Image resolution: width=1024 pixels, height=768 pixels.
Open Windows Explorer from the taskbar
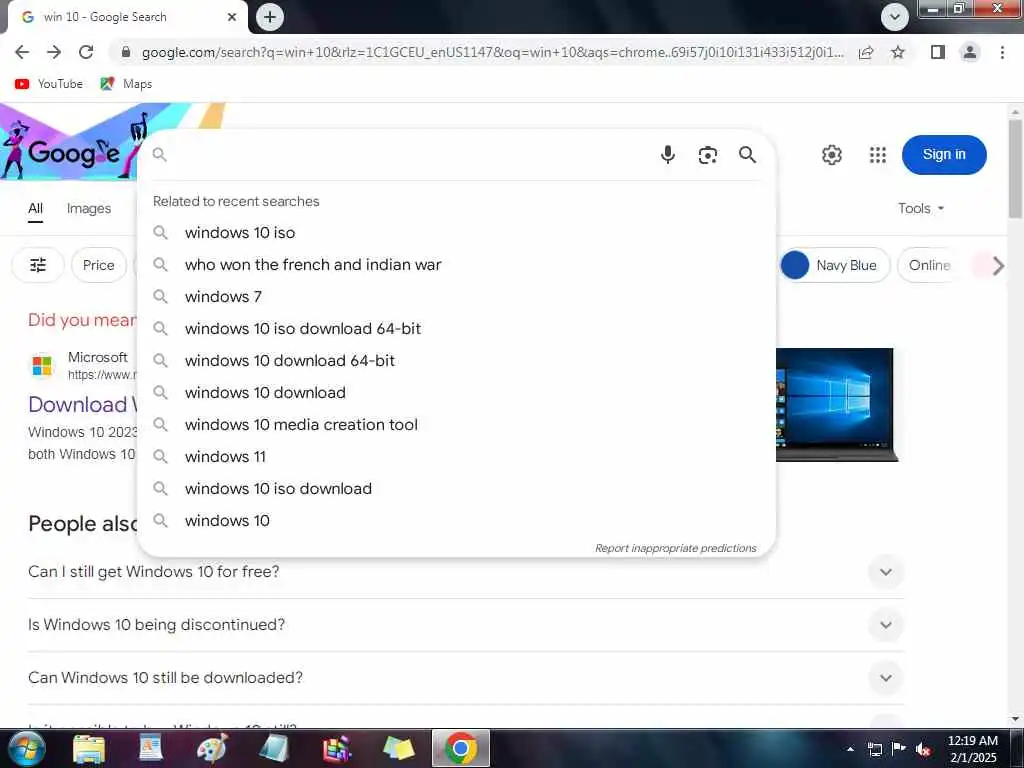pos(89,748)
